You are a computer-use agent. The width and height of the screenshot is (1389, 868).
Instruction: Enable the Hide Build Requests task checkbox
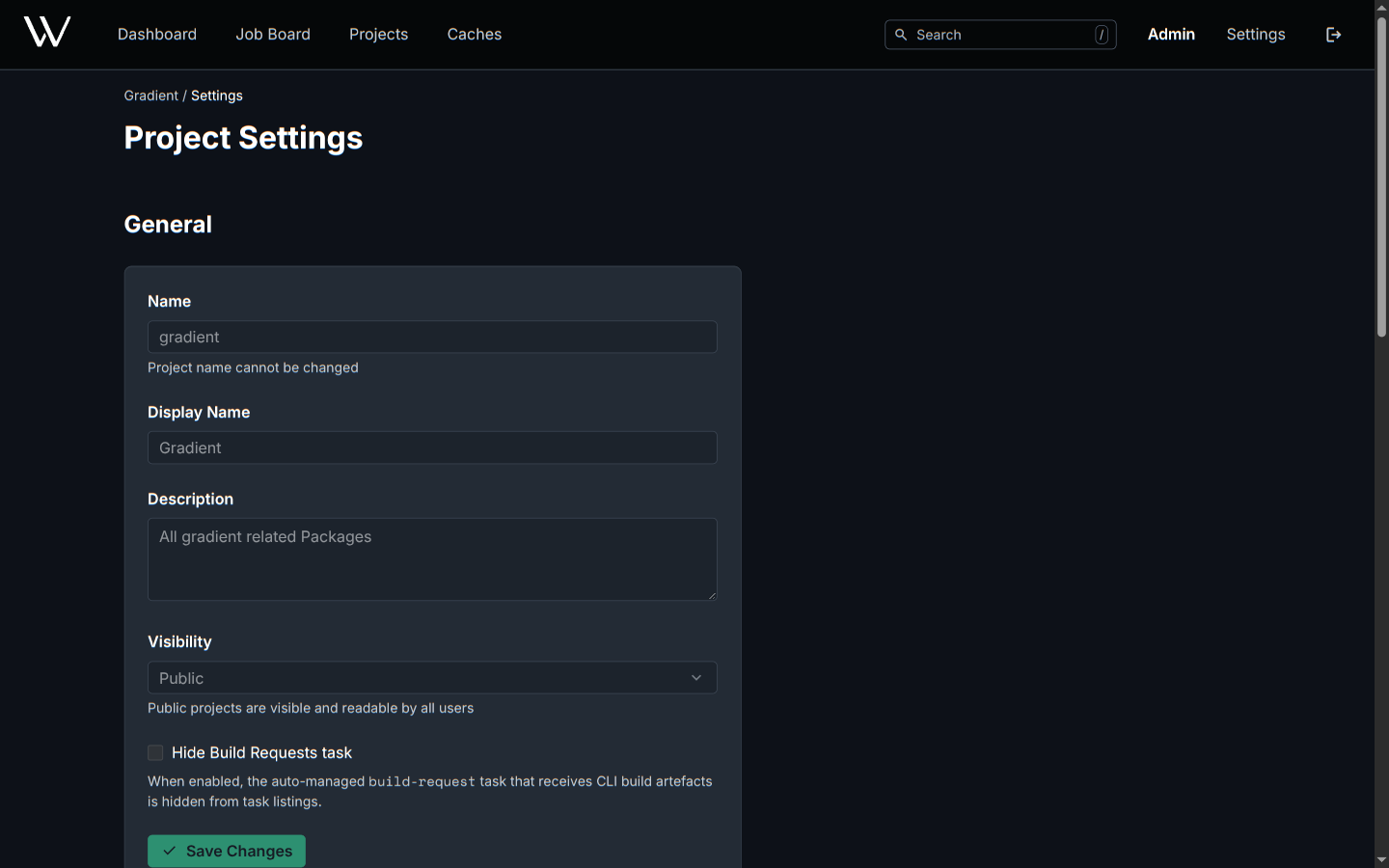pyautogui.click(x=155, y=752)
